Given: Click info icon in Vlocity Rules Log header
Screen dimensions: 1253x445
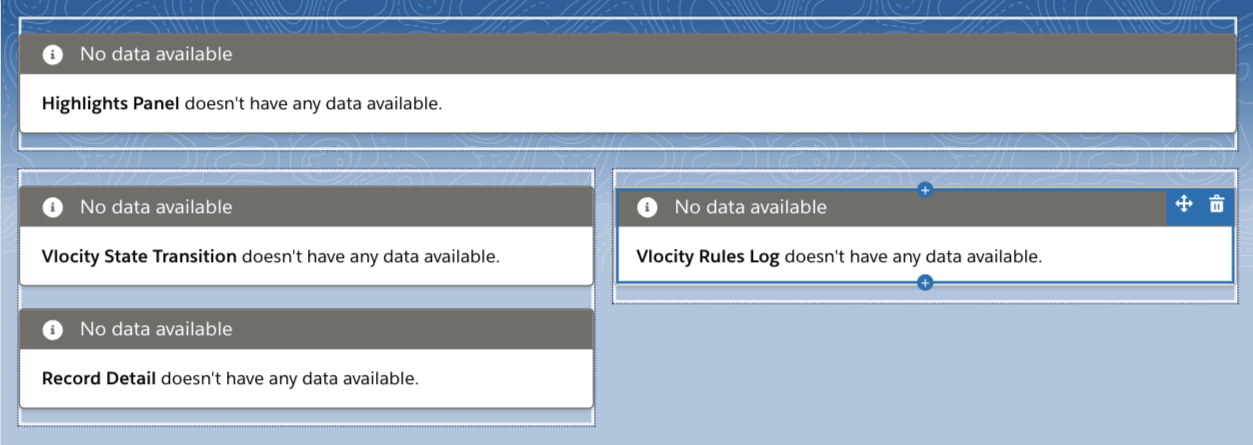Looking at the screenshot, I should pyautogui.click(x=647, y=207).
